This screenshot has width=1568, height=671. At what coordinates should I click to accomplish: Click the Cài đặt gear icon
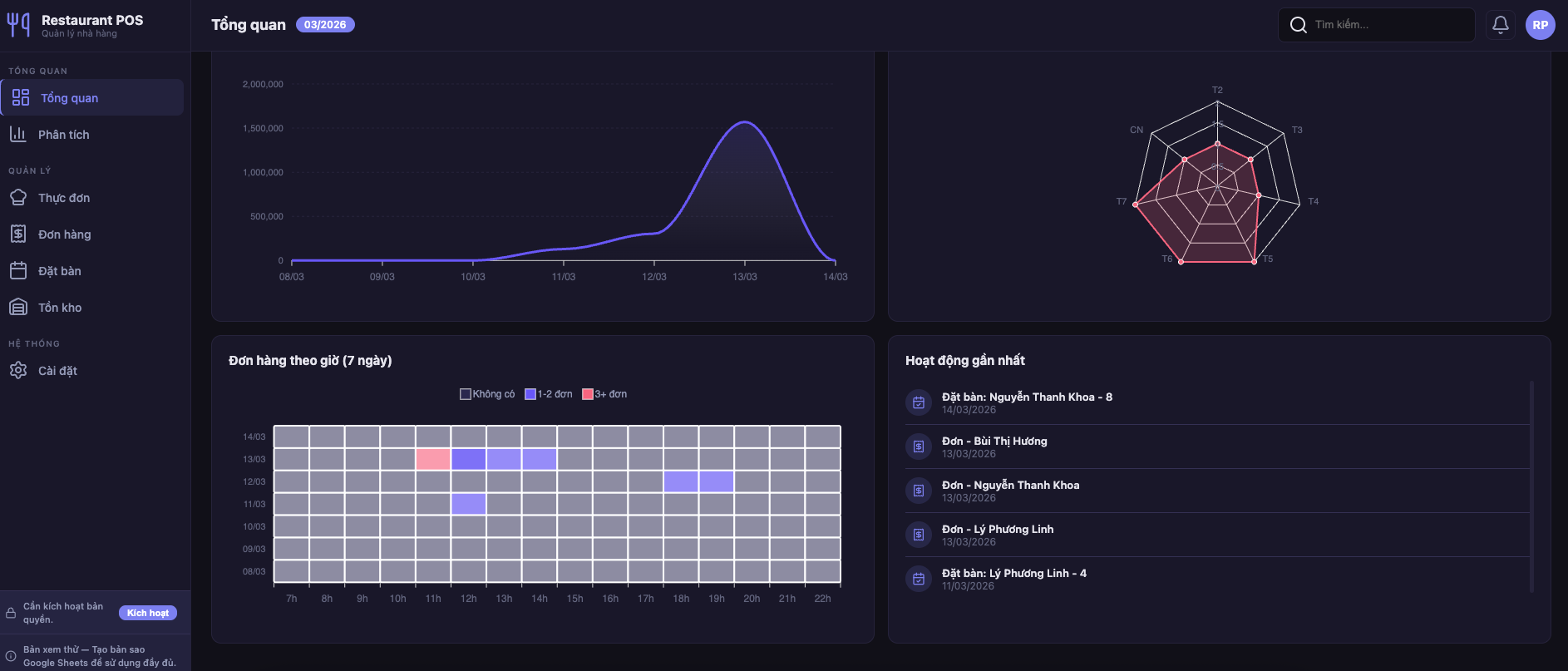pos(18,371)
